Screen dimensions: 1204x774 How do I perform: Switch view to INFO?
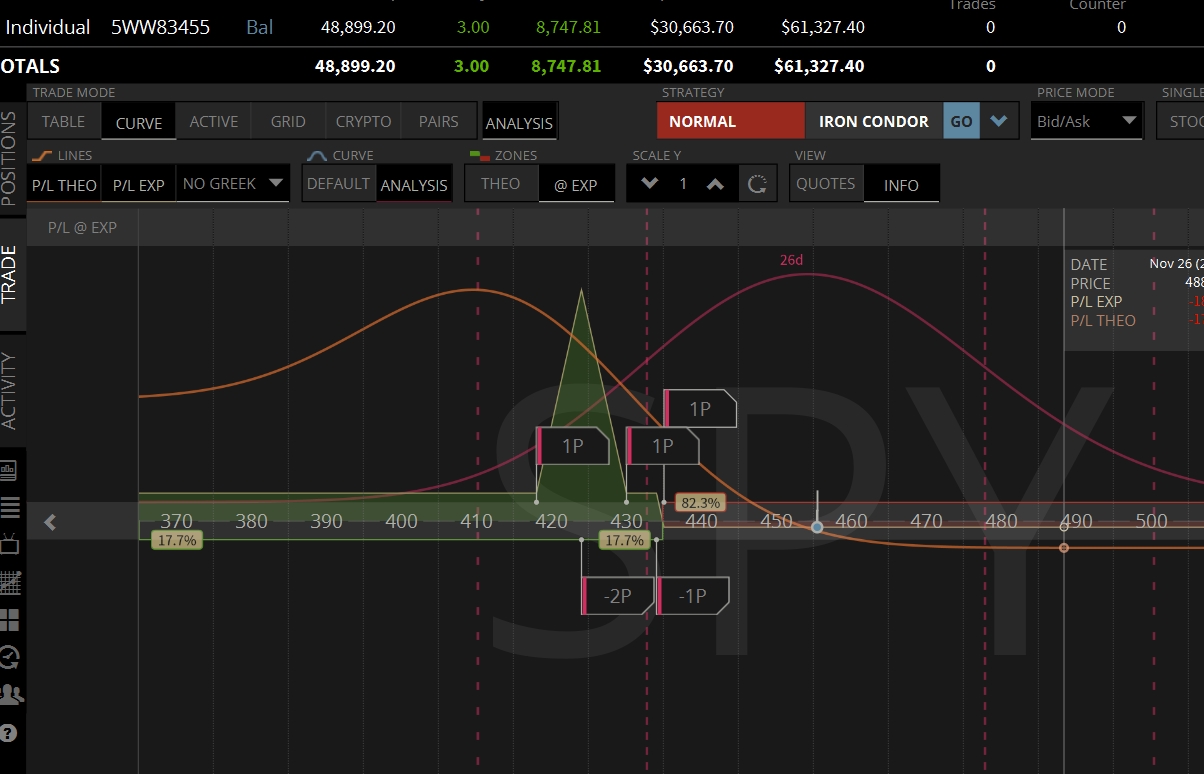tap(901, 185)
